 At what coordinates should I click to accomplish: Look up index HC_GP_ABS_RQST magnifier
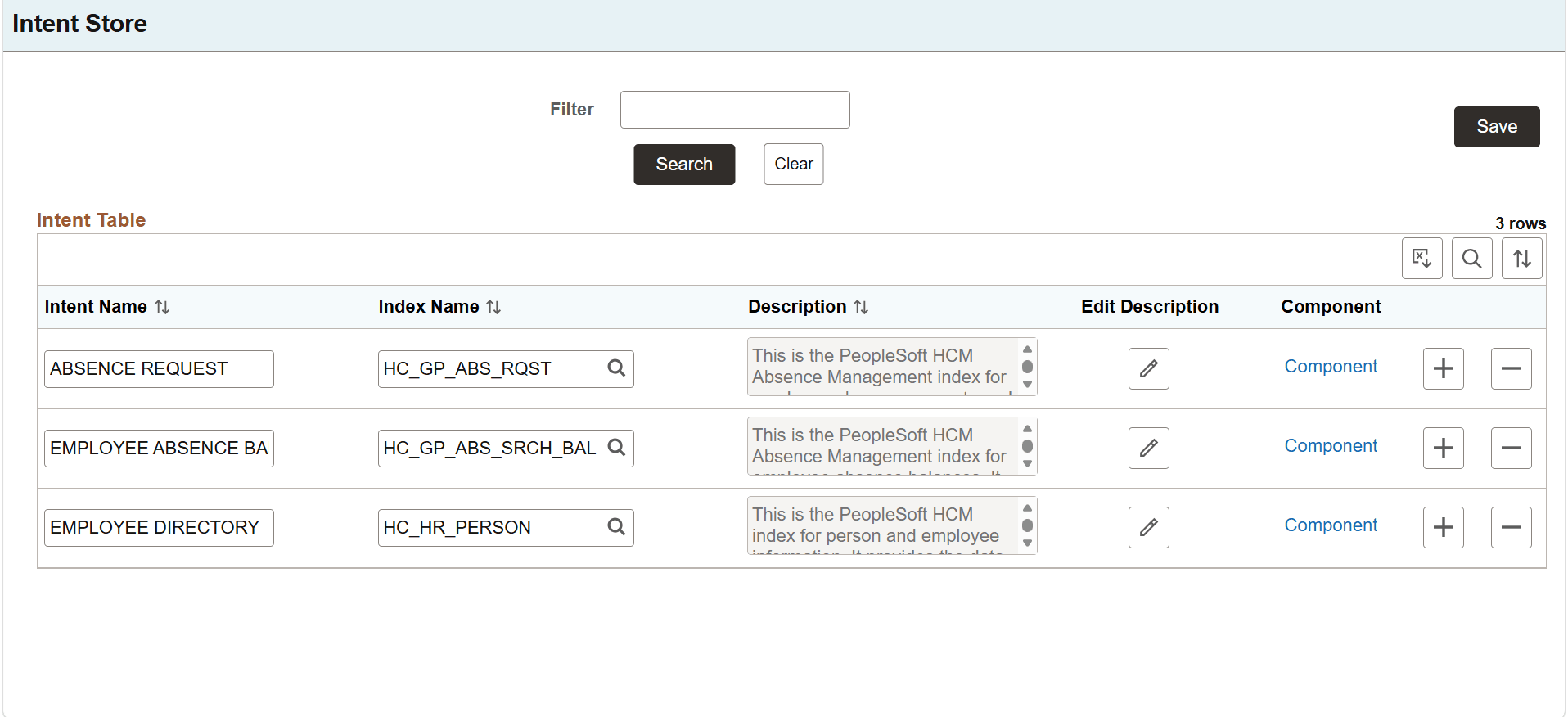616,368
